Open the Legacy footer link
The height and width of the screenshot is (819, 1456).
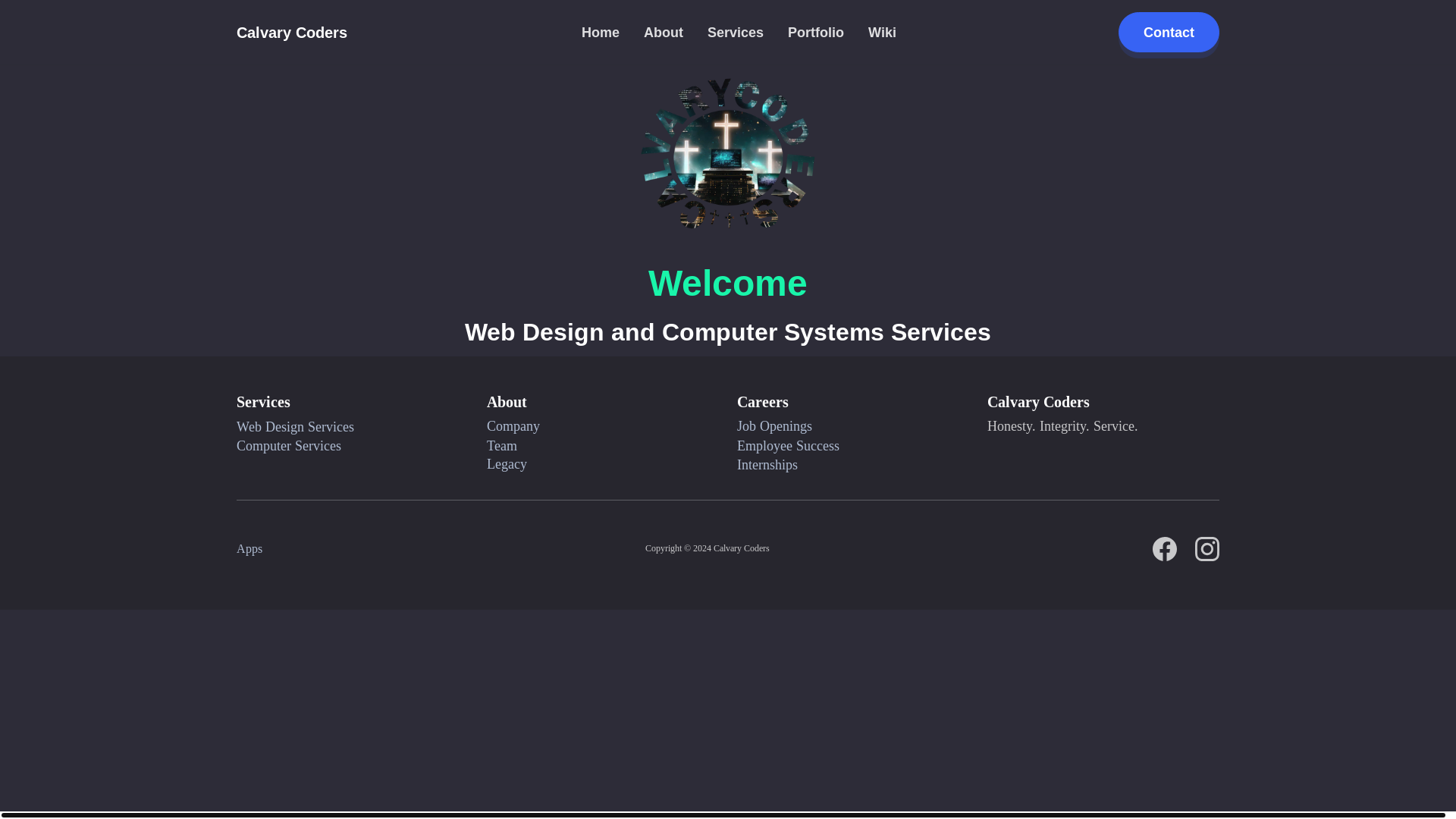(x=507, y=464)
